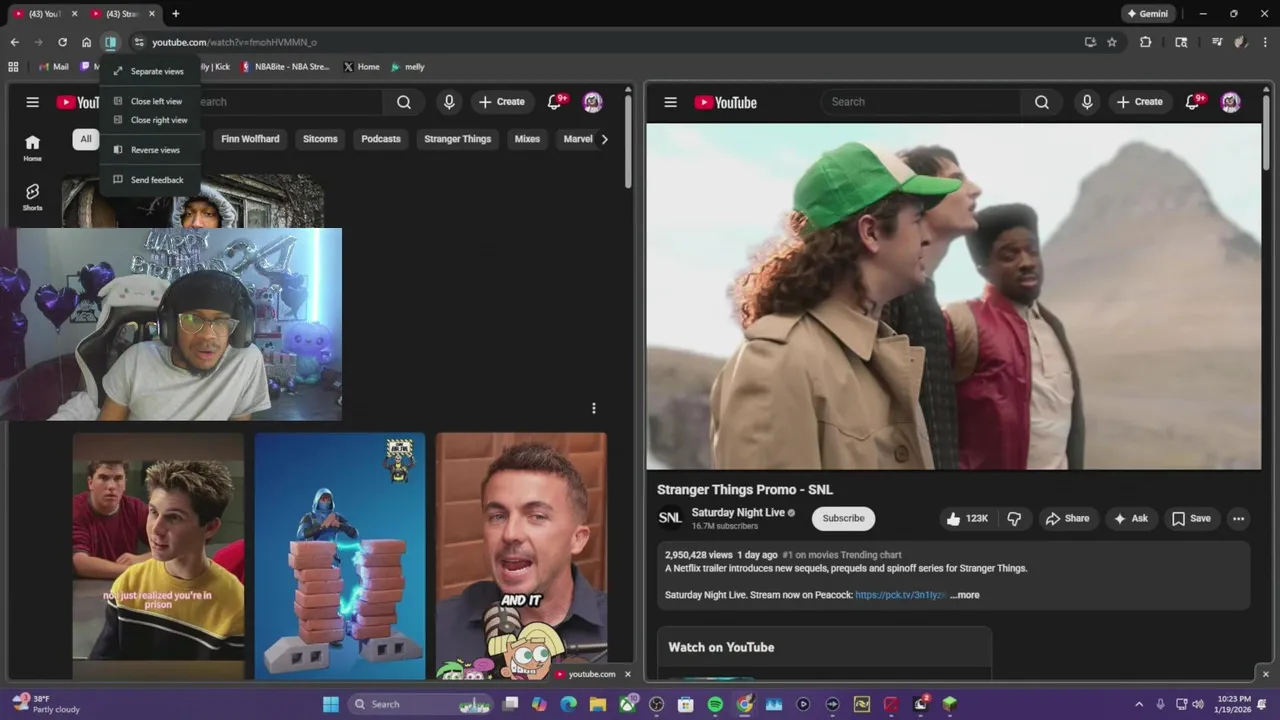This screenshot has width=1280, height=720.
Task: Click the Ask button under the video
Action: click(1131, 518)
